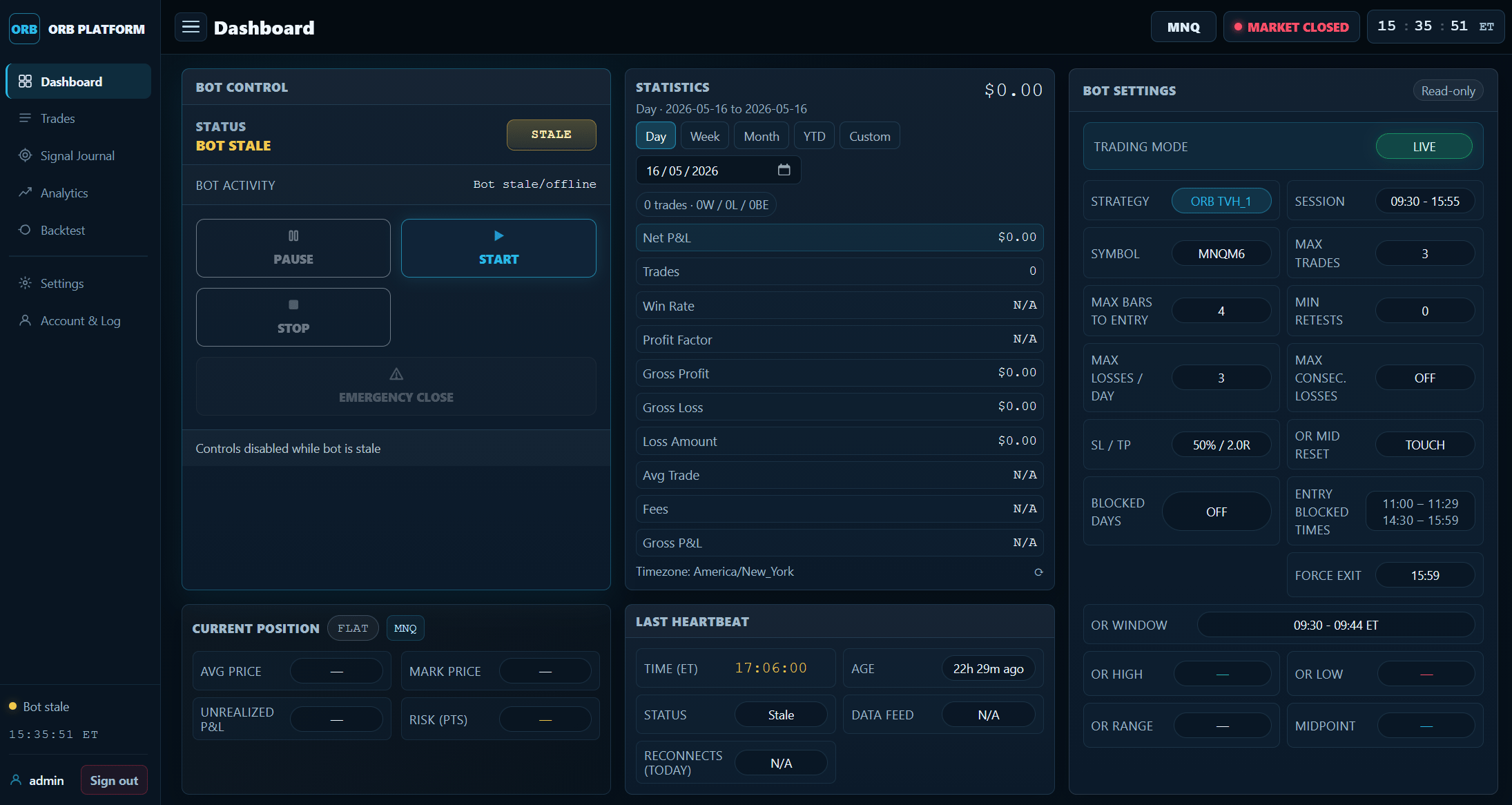This screenshot has width=1512, height=805.
Task: Click the stop square icon
Action: coord(293,304)
